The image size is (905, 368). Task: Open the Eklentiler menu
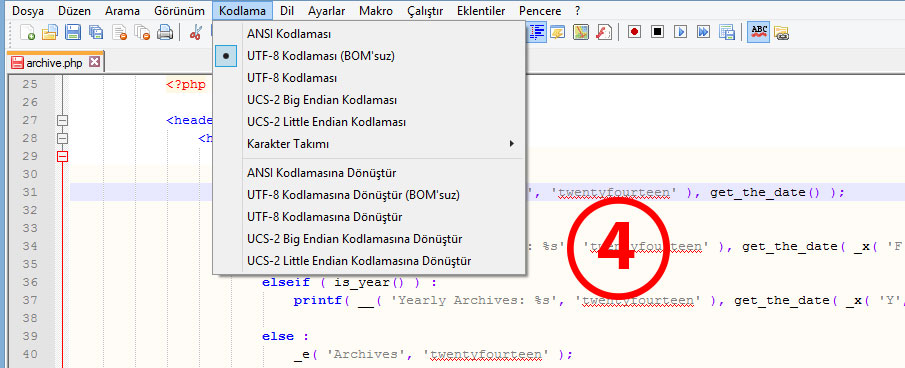pyautogui.click(x=481, y=11)
